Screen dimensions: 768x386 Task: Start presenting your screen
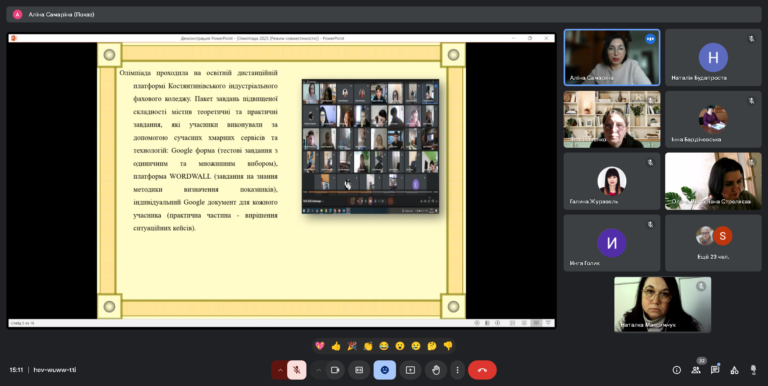(410, 370)
